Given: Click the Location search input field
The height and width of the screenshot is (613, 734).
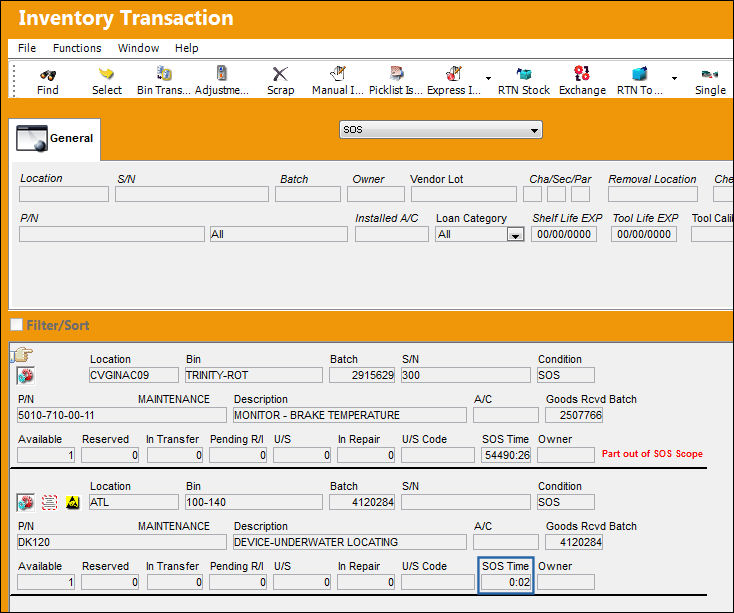Looking at the screenshot, I should pyautogui.click(x=64, y=194).
